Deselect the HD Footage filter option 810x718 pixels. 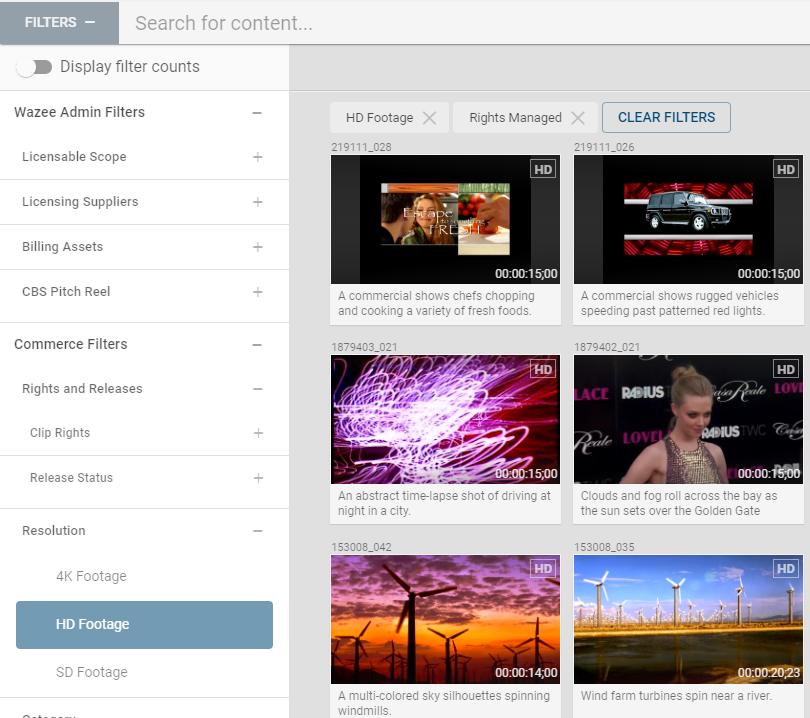[x=144, y=625]
